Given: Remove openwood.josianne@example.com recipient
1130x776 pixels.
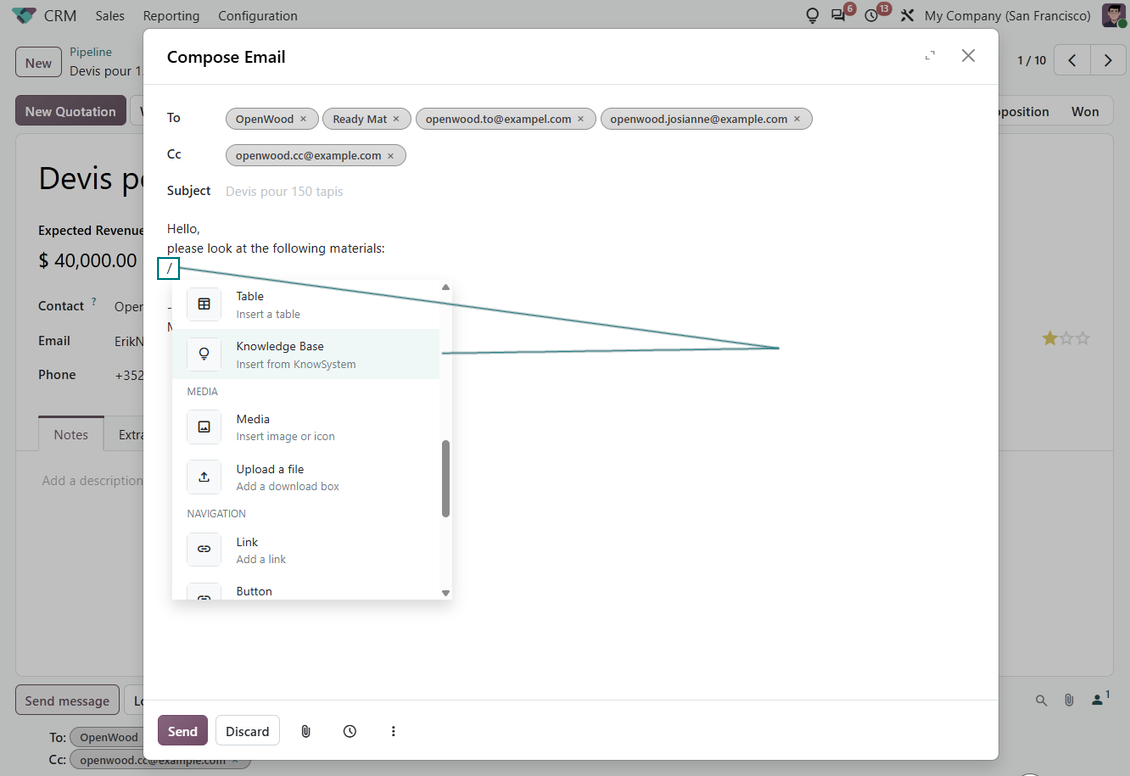Looking at the screenshot, I should 797,119.
